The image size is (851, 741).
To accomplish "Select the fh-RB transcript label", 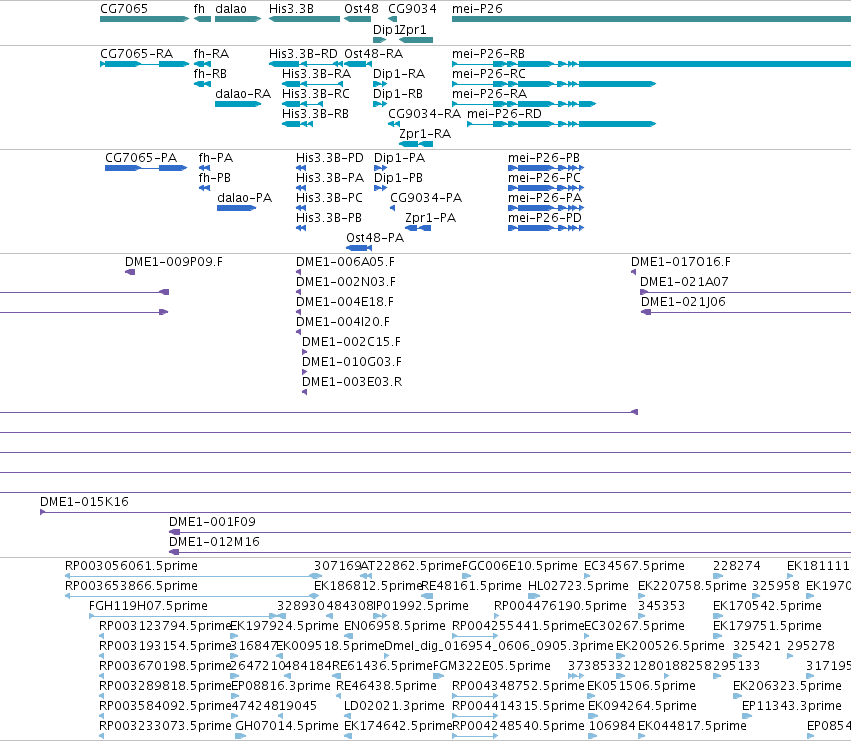I will (x=210, y=74).
